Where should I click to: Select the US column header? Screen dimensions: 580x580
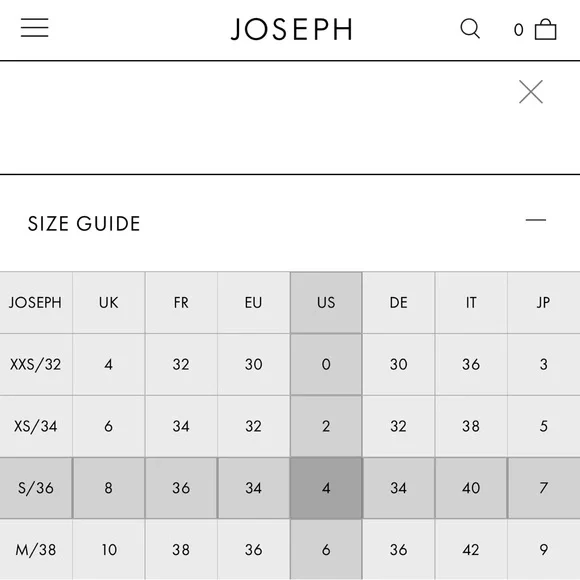(326, 303)
